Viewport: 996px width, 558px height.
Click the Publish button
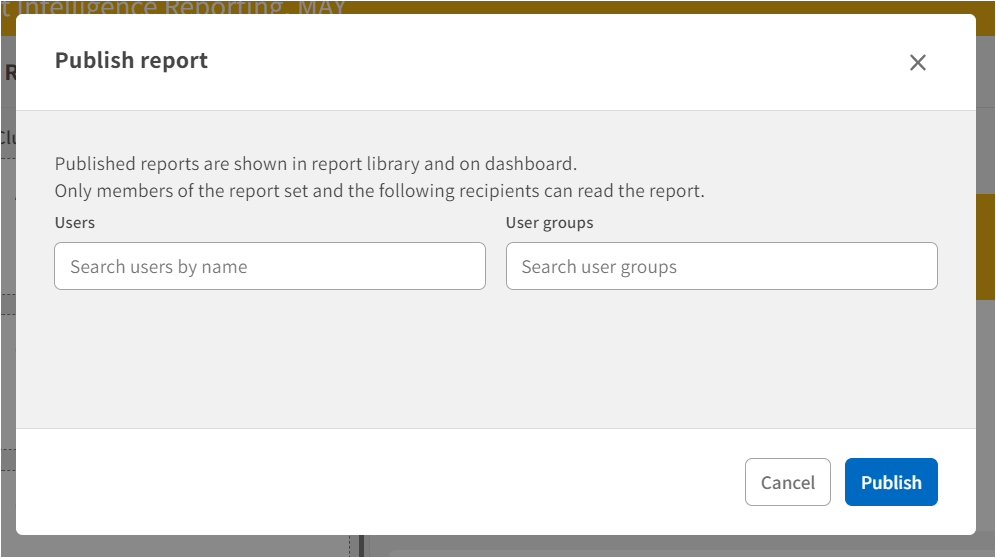[x=890, y=482]
